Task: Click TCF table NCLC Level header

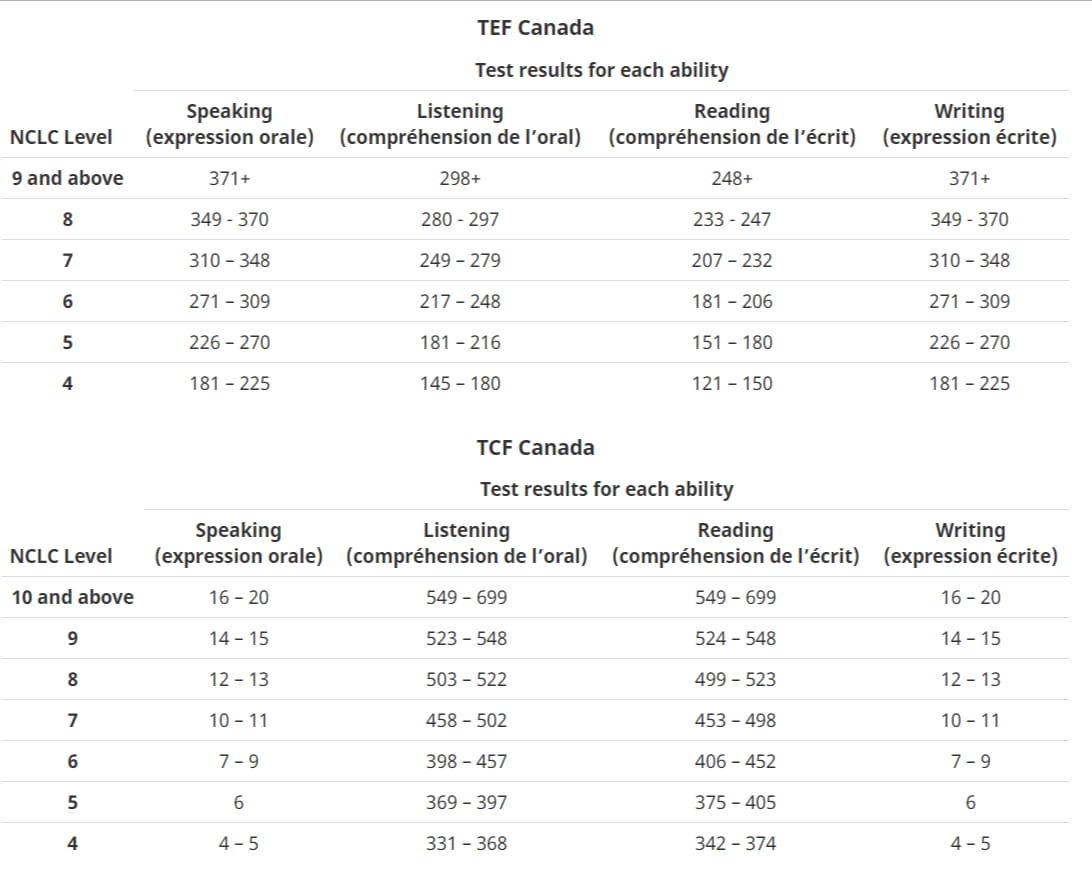Action: point(61,556)
